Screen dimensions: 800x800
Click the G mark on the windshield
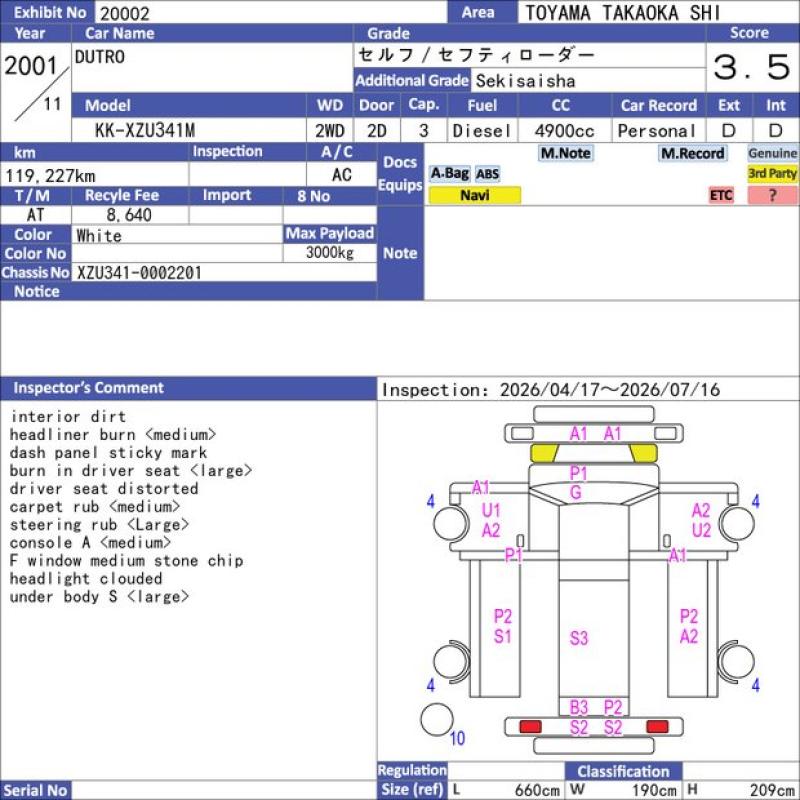[576, 492]
